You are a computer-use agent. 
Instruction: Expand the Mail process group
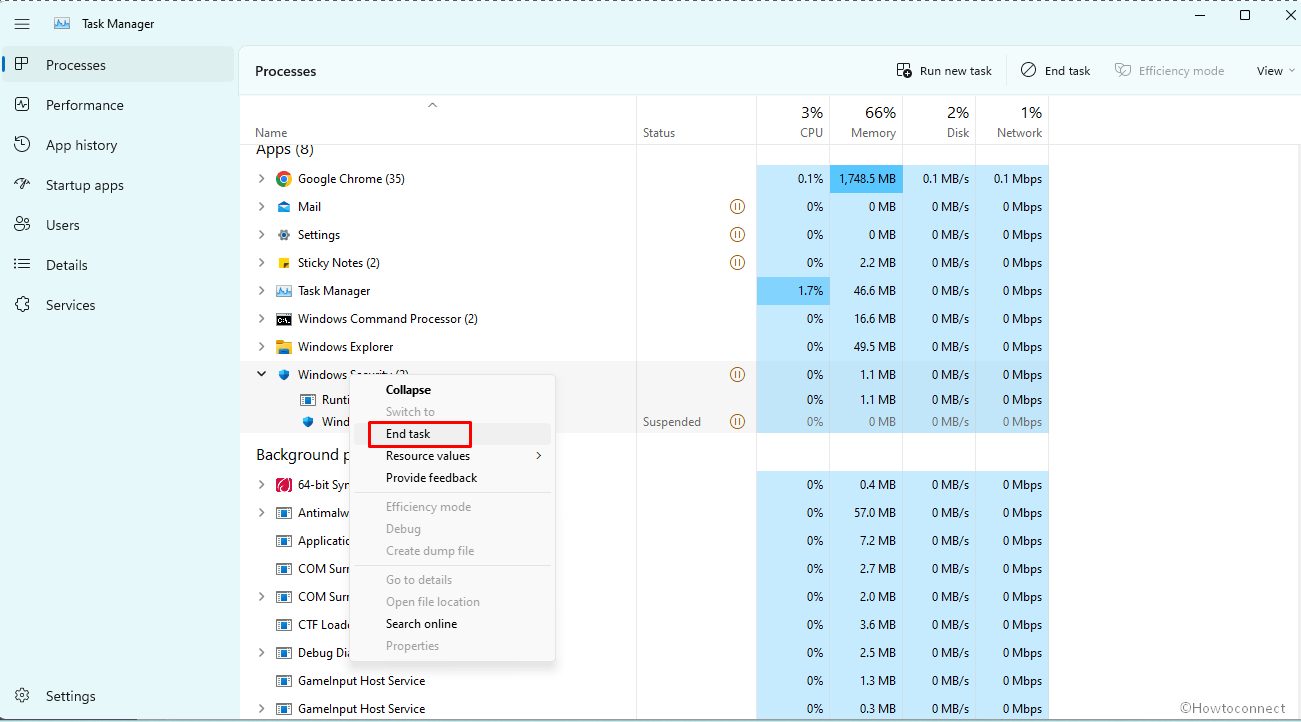click(x=262, y=207)
